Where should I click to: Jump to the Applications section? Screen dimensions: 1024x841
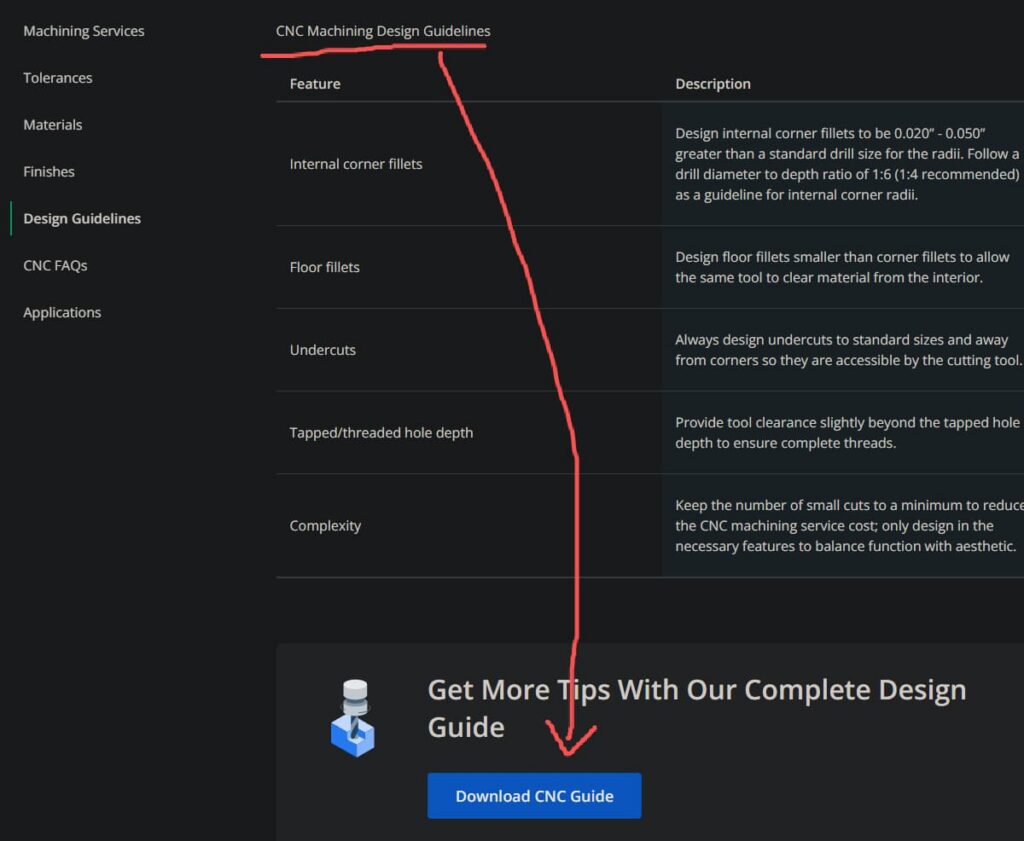pos(62,313)
